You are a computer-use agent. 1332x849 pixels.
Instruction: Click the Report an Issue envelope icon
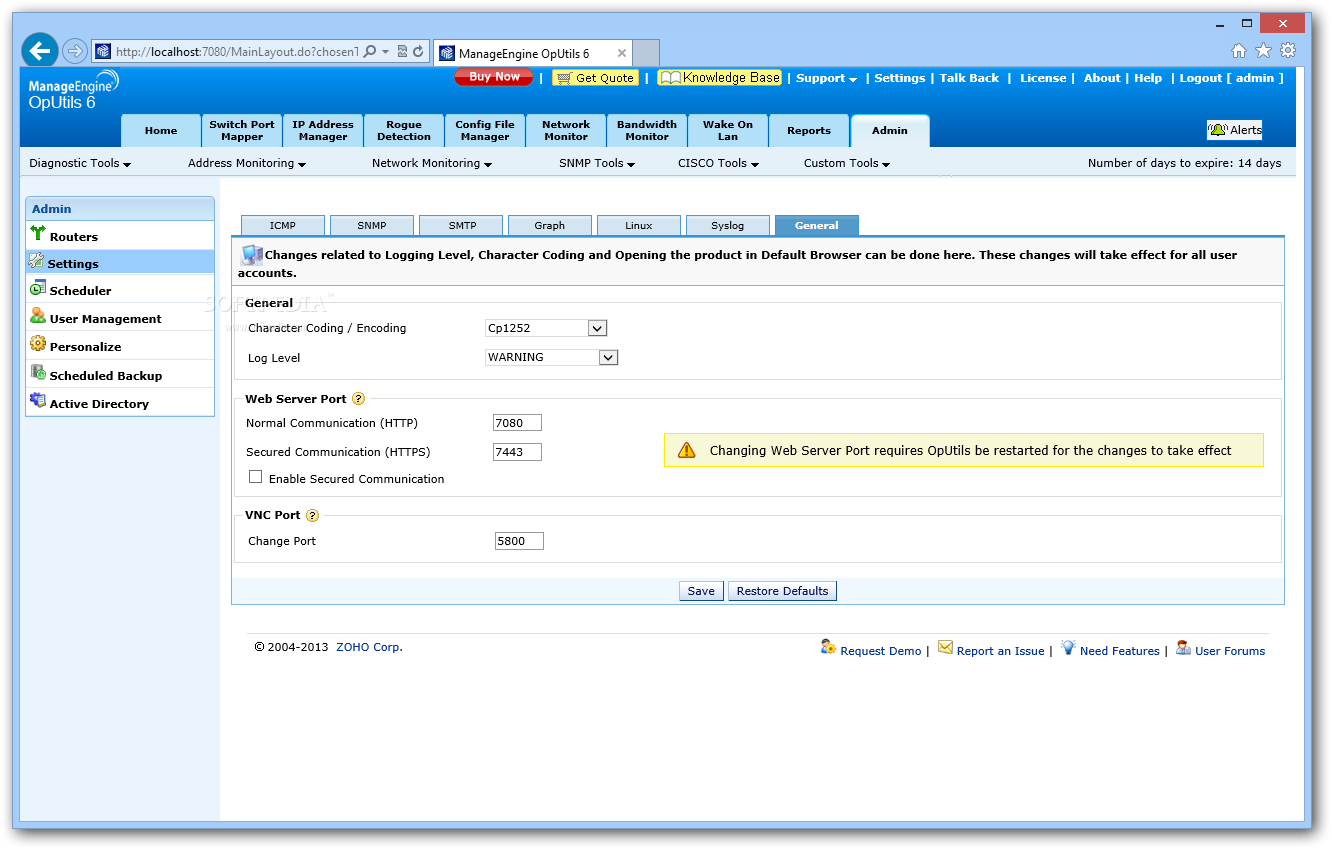(945, 648)
